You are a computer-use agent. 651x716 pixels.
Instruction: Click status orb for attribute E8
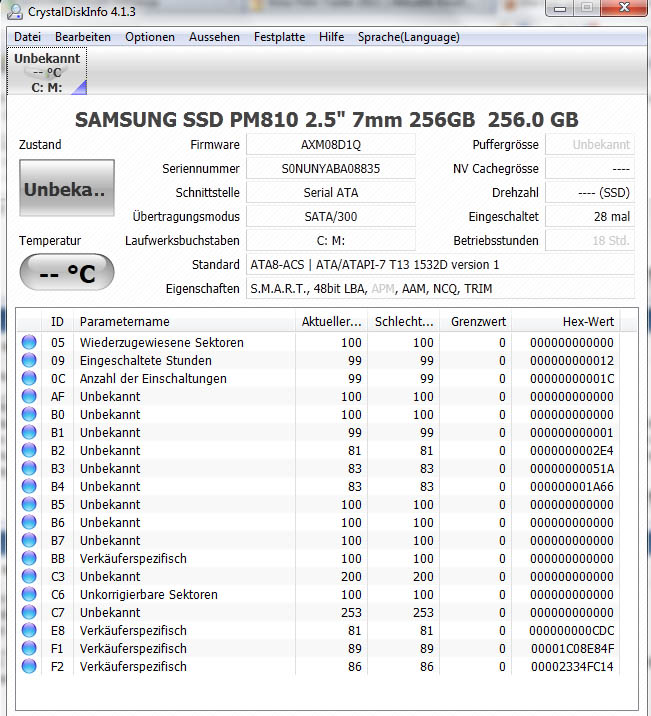29,631
